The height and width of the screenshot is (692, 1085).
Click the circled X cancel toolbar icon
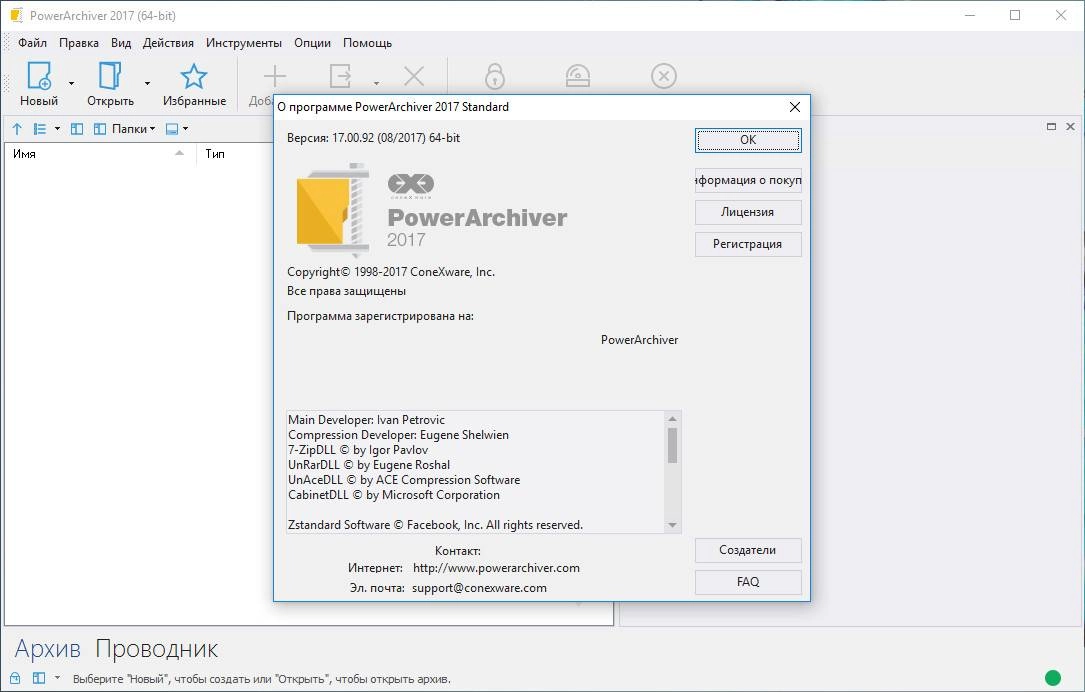click(x=664, y=76)
